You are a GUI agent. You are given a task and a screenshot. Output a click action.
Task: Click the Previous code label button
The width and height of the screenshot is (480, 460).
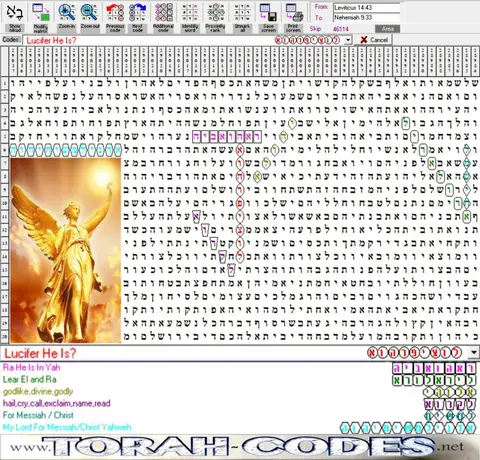(x=115, y=28)
